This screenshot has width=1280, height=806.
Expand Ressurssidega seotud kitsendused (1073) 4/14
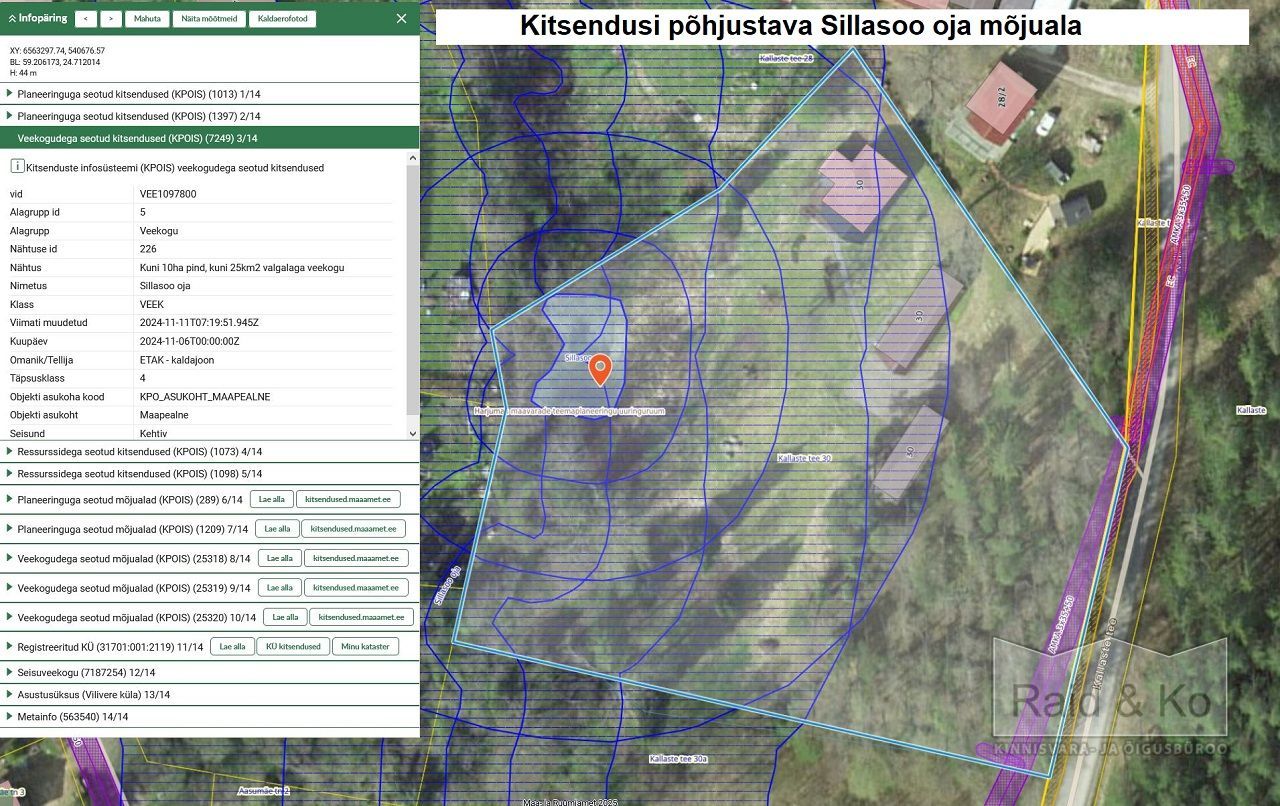coord(139,451)
